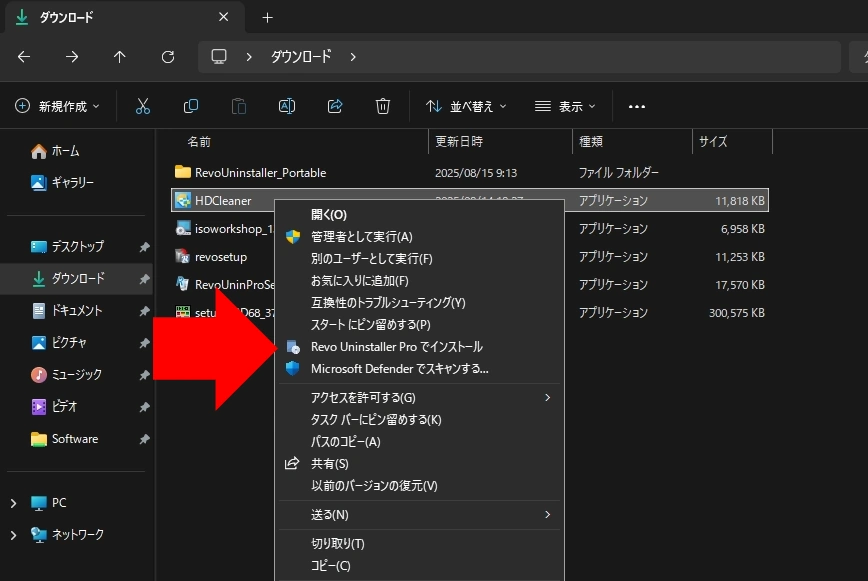868x581 pixels.
Task: Unpin Software via its pin icon
Action: pos(144,439)
